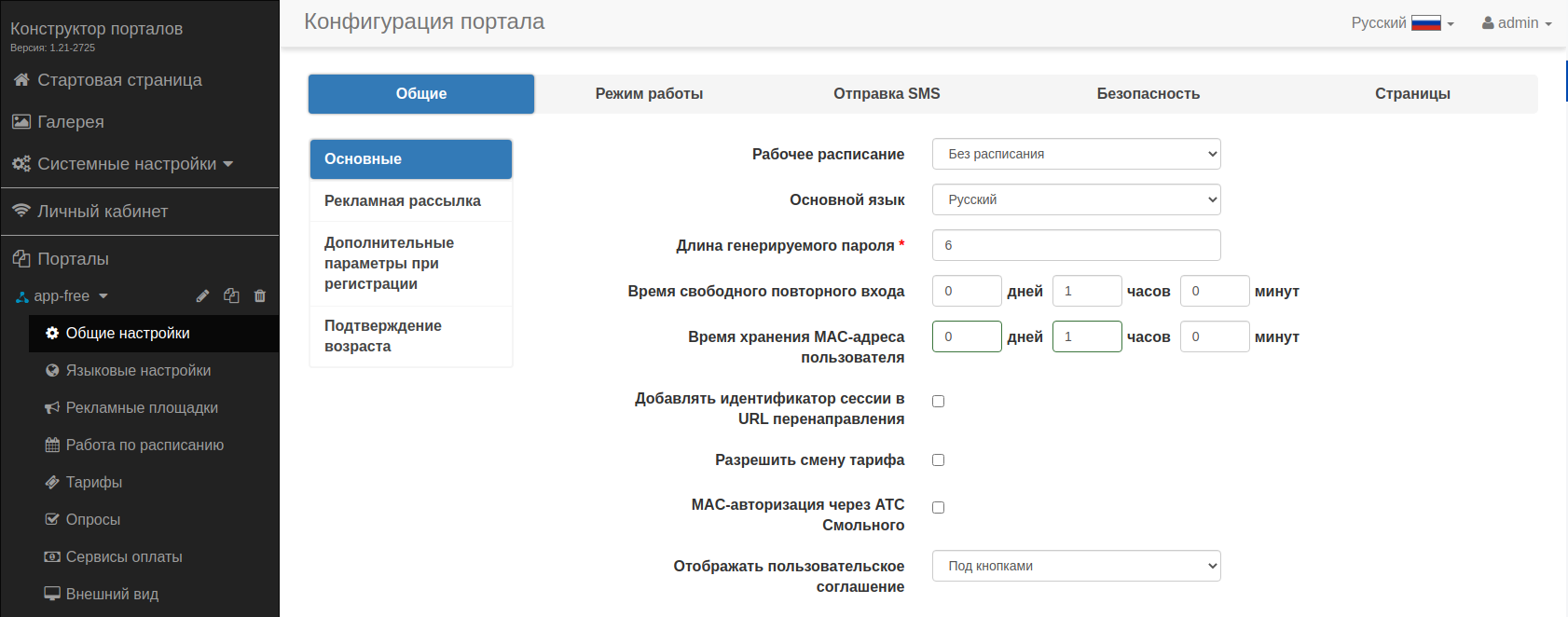
Task: Switch to the Безопасность tab
Action: (1148, 94)
